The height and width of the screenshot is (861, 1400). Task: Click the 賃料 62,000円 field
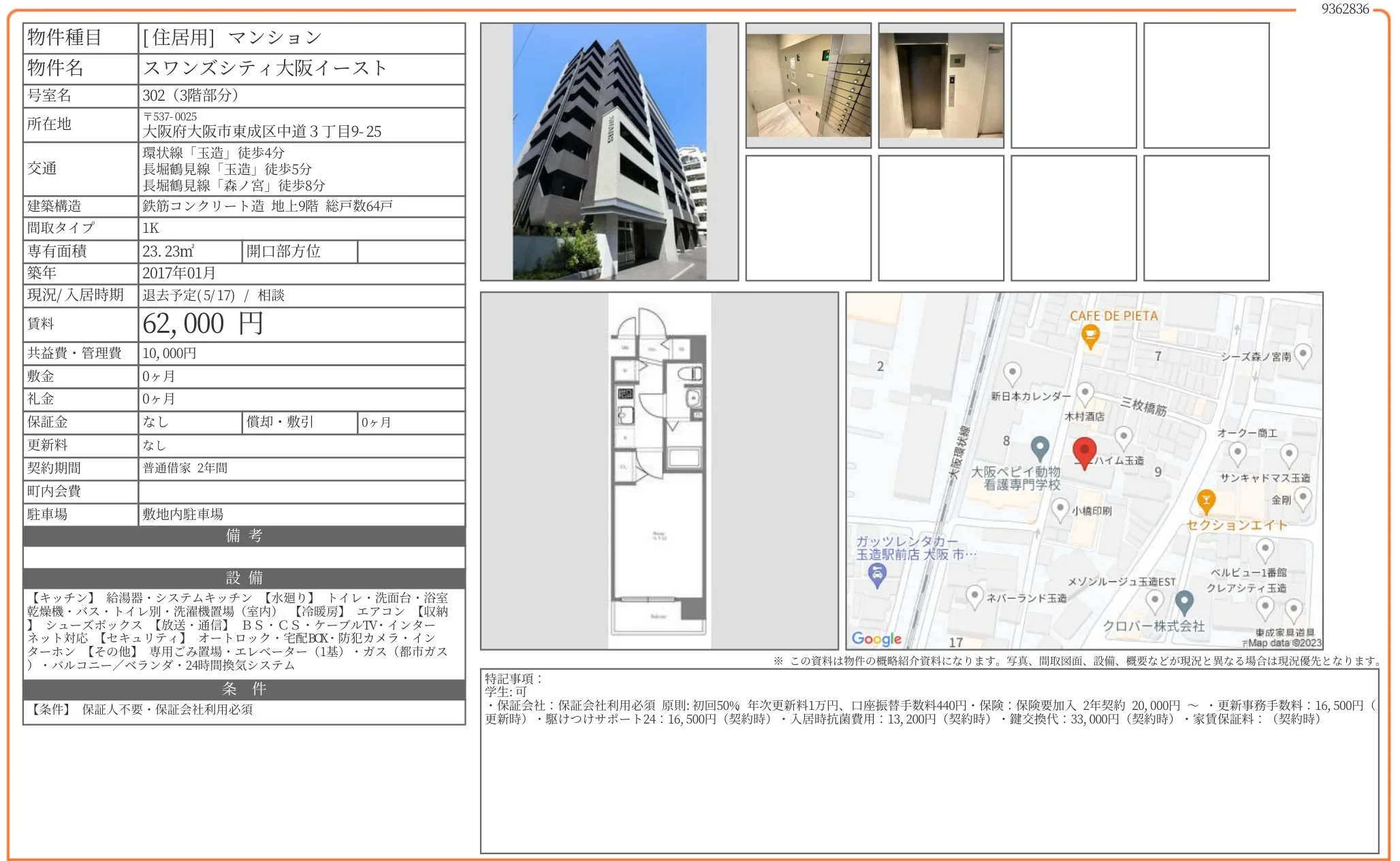(x=201, y=324)
